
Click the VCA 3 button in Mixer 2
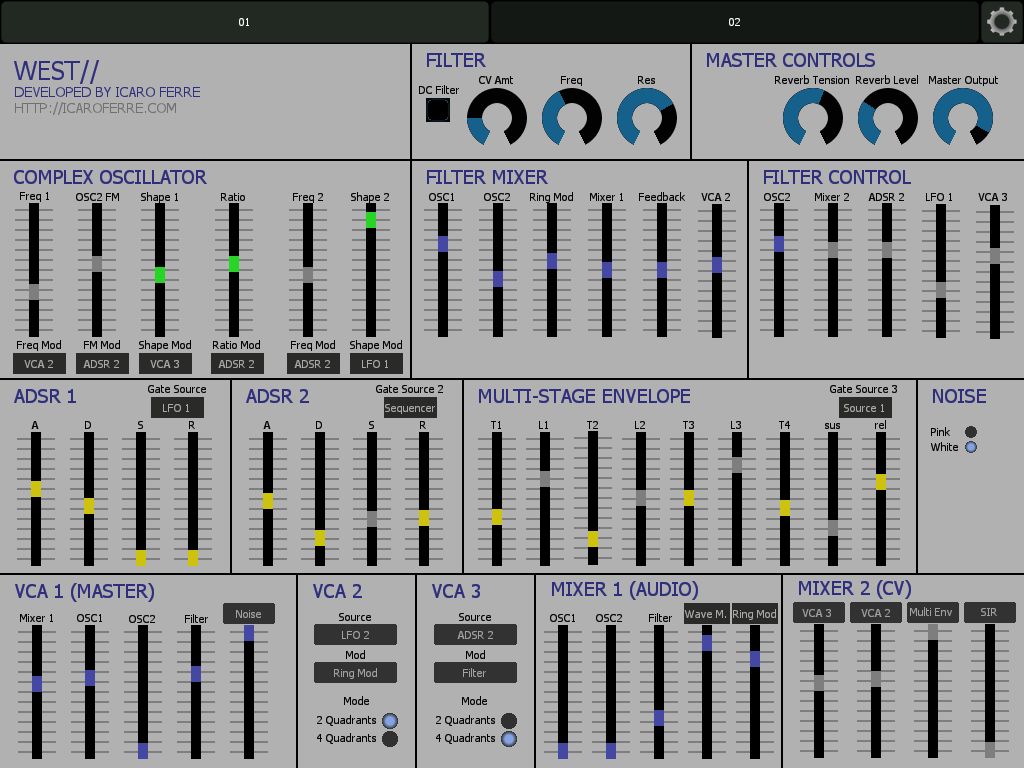pos(818,613)
